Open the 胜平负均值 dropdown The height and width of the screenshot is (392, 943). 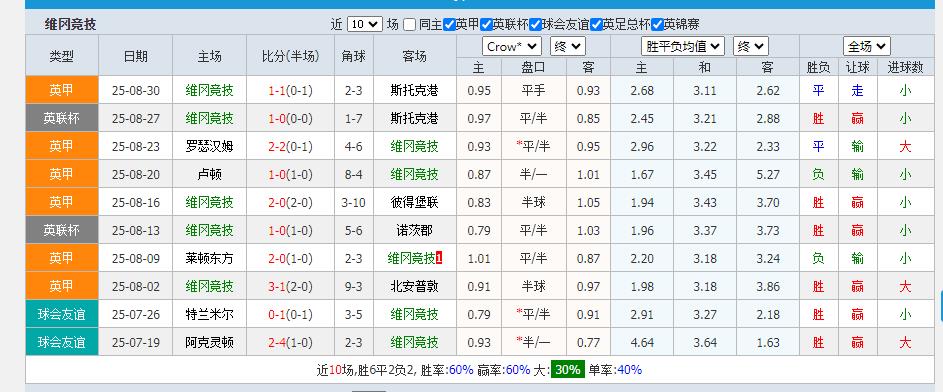[683, 46]
